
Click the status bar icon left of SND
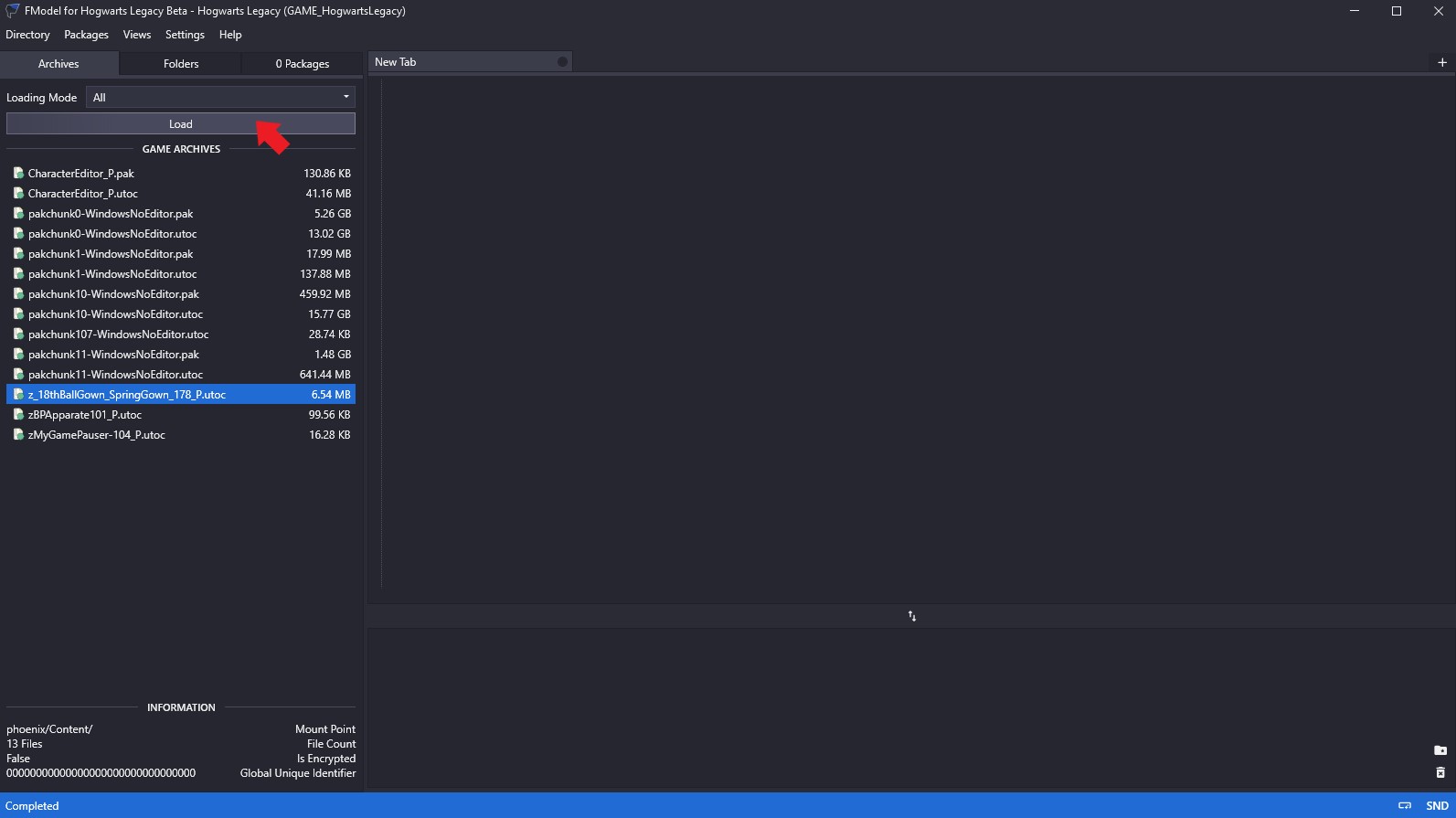[x=1405, y=805]
